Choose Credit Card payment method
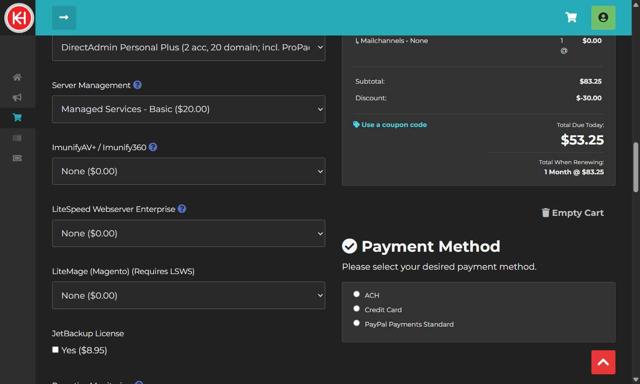 356,309
